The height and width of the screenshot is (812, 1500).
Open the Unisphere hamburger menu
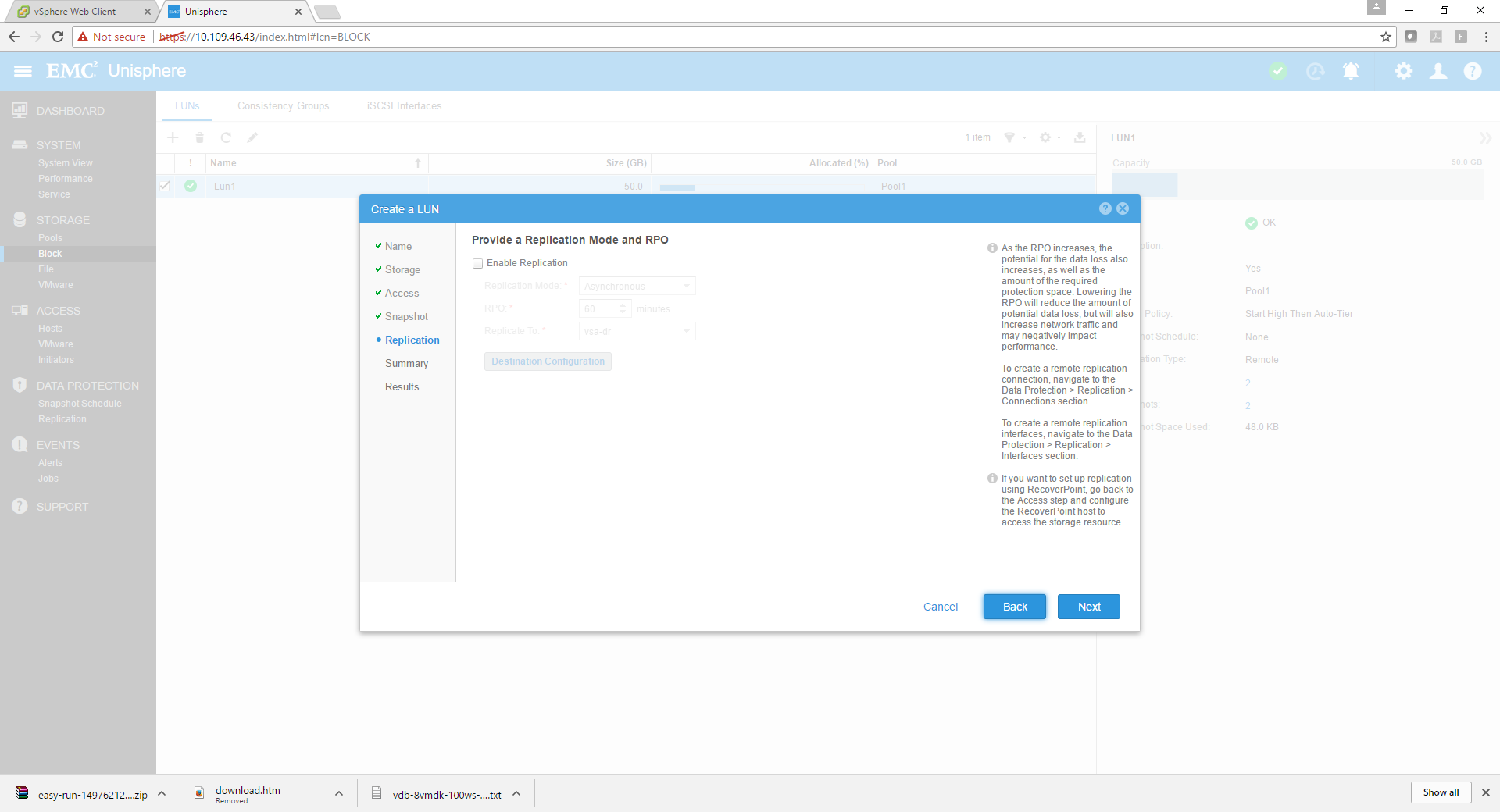(23, 71)
